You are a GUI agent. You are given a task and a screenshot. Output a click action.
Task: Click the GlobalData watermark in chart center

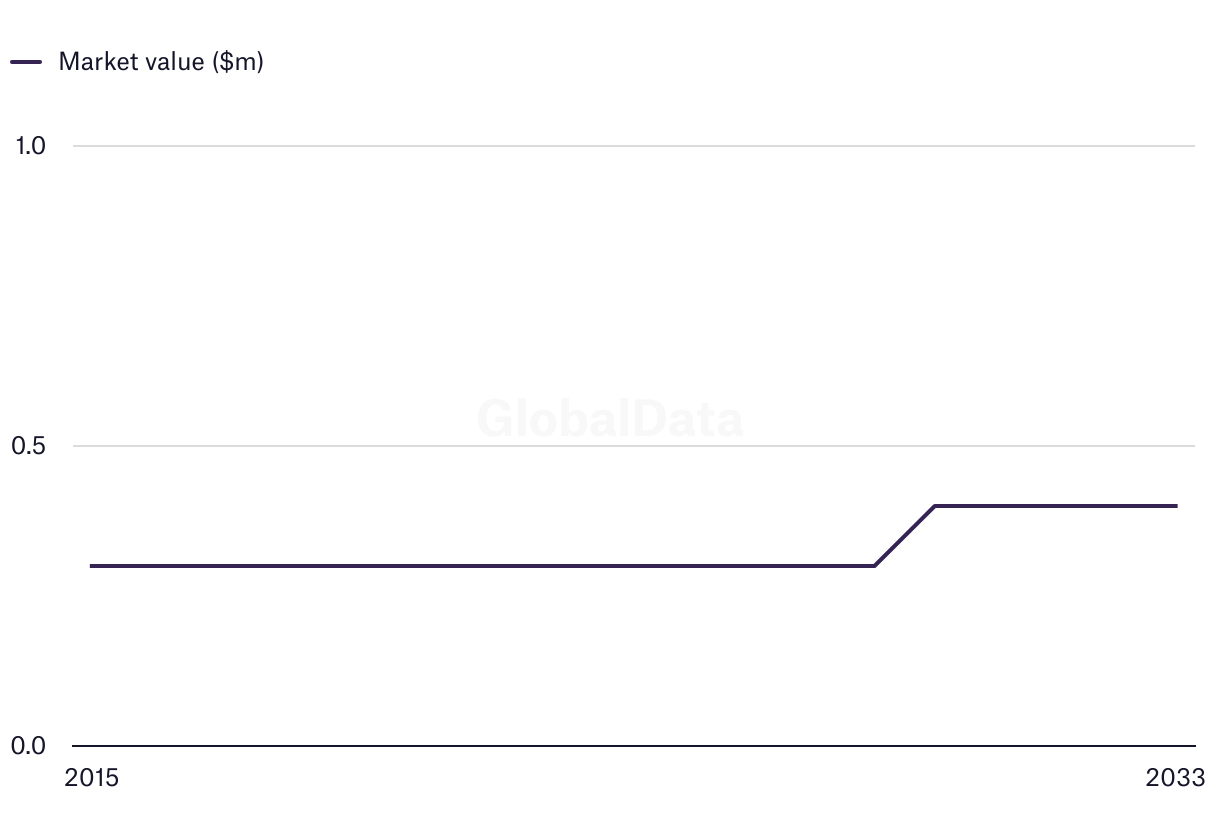tap(610, 419)
